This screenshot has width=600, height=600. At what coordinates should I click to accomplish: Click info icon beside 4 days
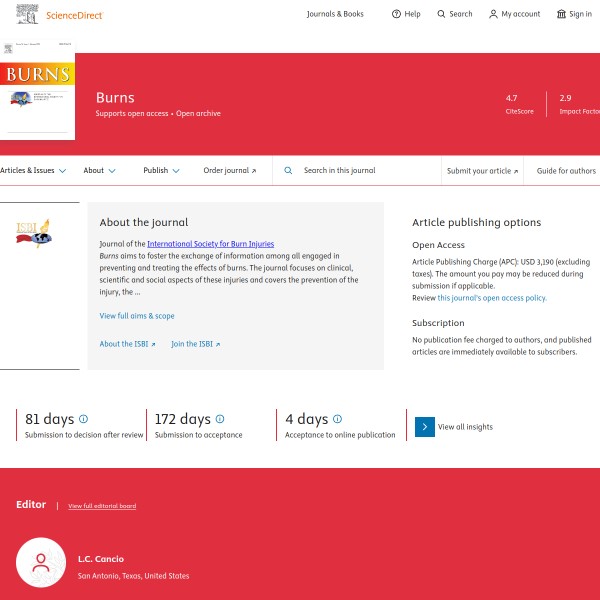coord(337,419)
